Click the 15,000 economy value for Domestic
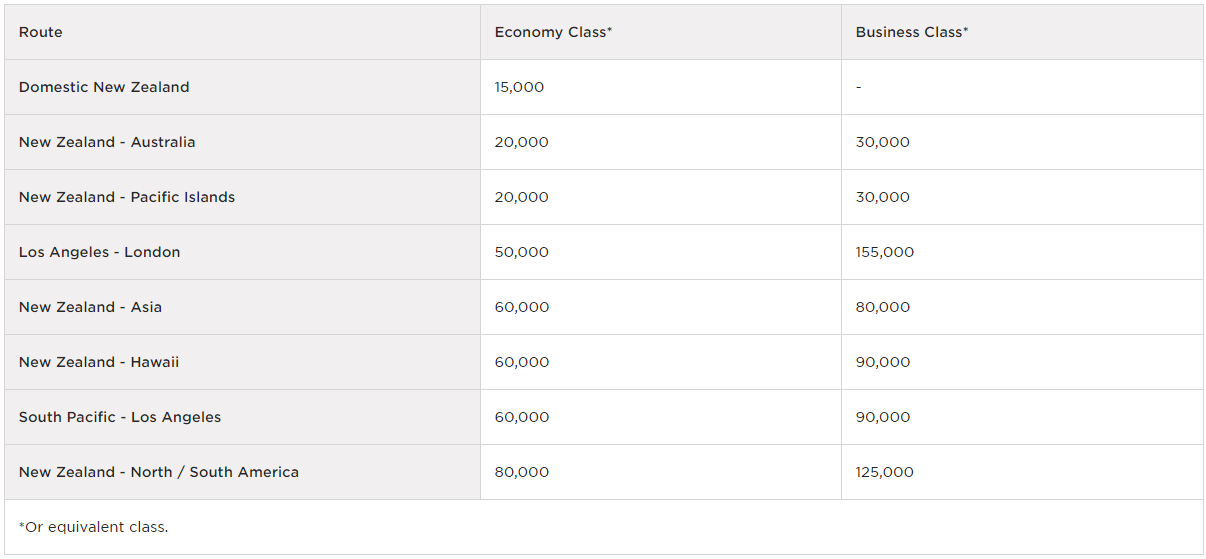Screen dimensions: 1206x559 pos(519,87)
